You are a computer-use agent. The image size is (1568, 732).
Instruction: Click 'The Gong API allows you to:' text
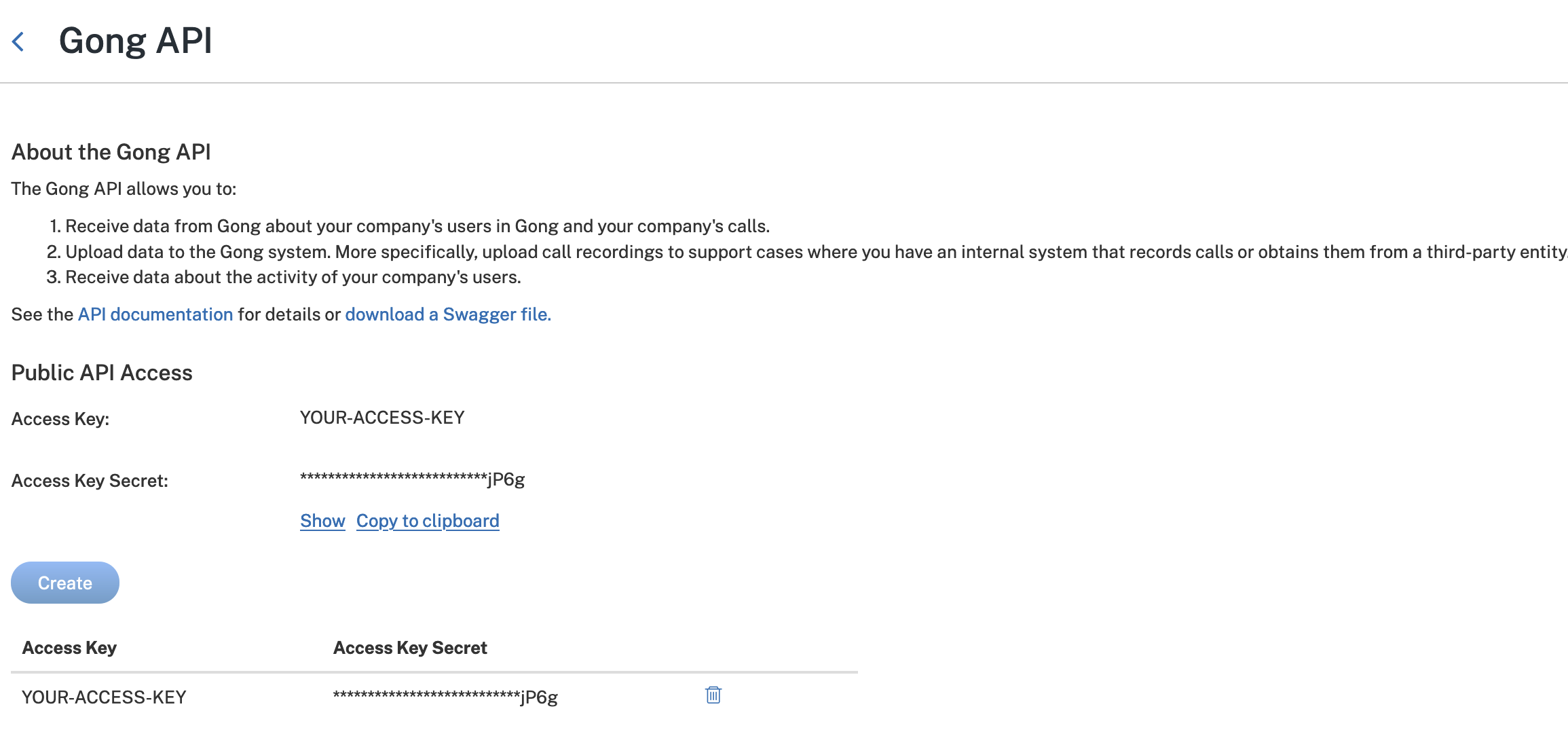coord(124,189)
